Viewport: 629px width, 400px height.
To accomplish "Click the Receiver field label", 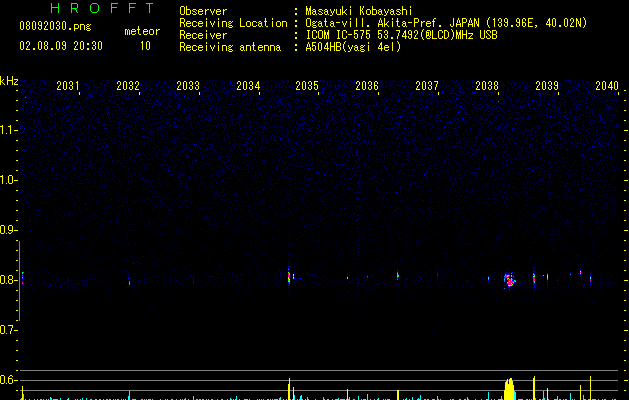I will point(203,35).
